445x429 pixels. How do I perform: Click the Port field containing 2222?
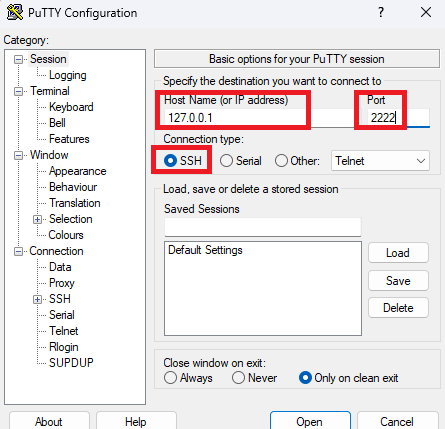point(398,118)
